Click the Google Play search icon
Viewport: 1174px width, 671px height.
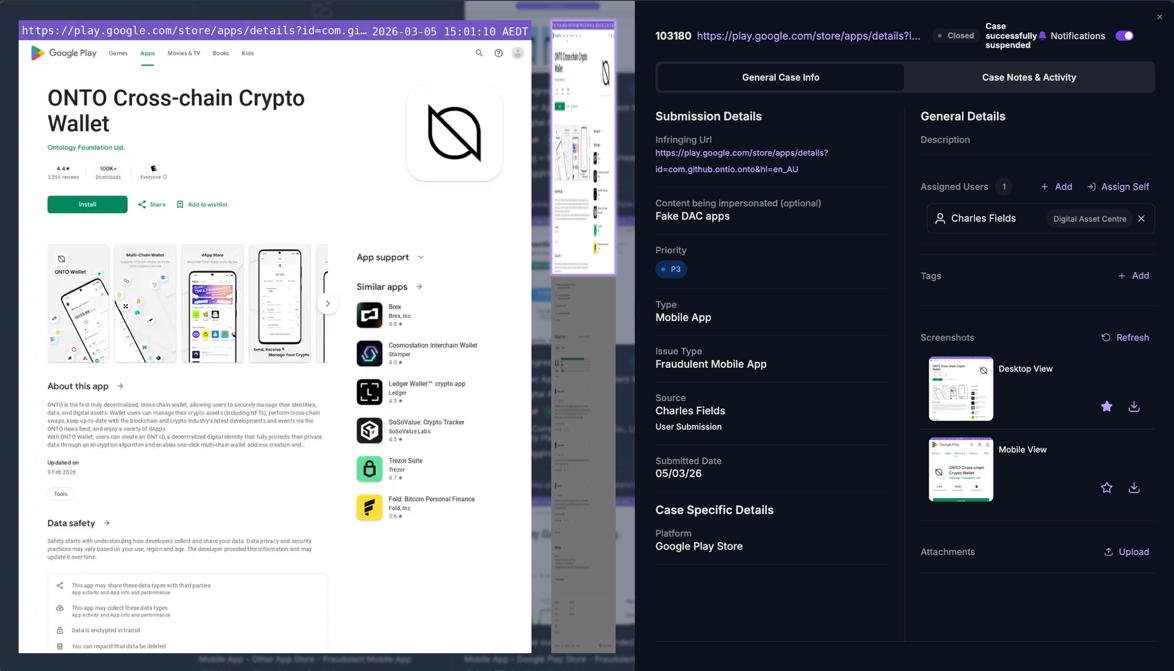[x=479, y=53]
